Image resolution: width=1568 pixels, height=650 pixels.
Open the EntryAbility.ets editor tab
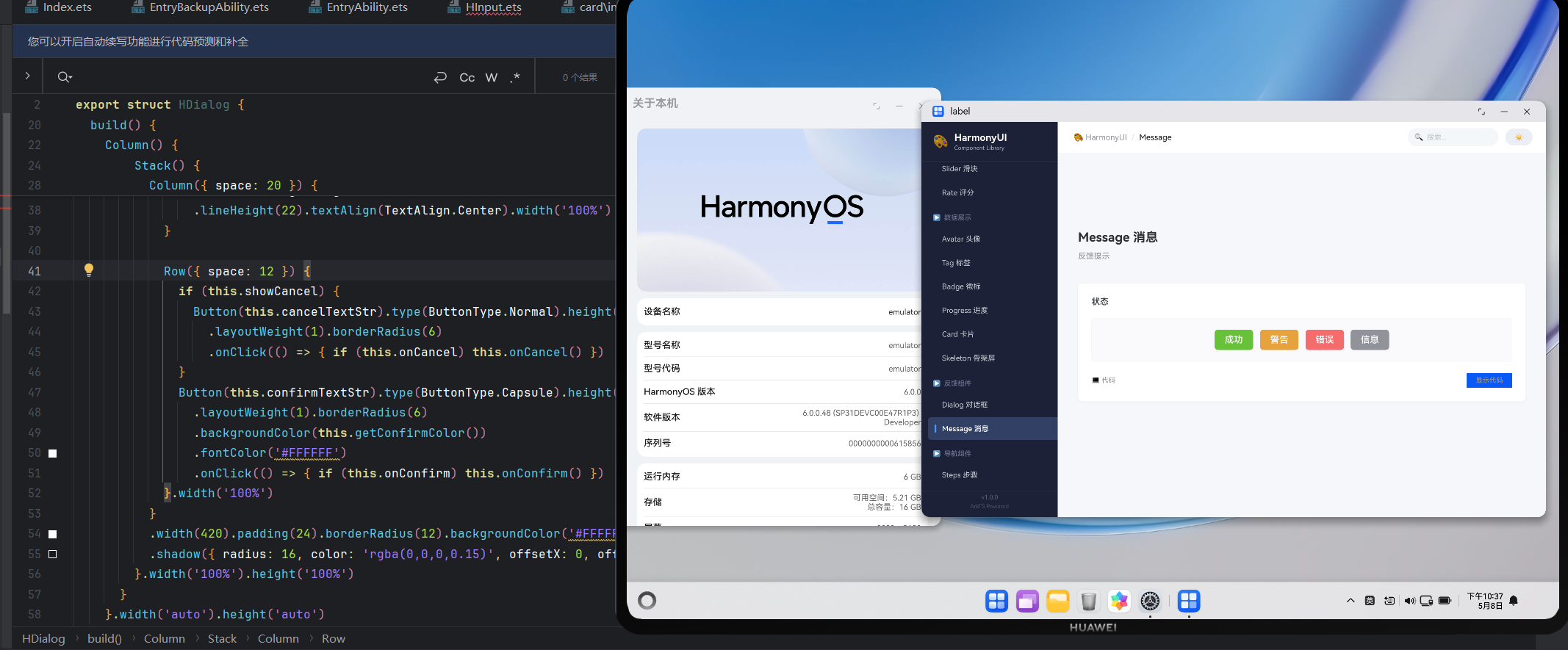coord(358,7)
